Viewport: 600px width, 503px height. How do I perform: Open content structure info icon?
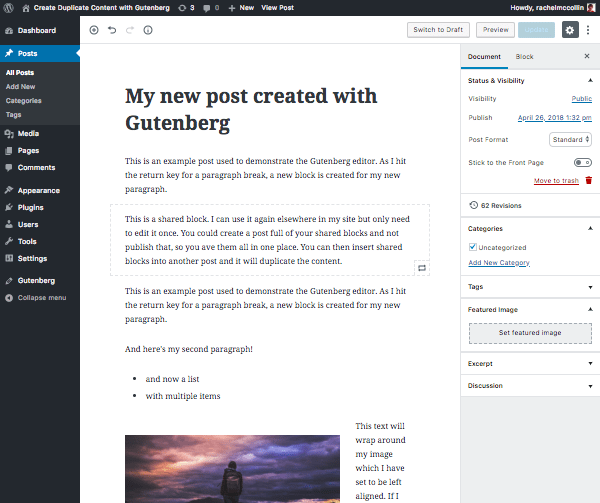point(148,30)
